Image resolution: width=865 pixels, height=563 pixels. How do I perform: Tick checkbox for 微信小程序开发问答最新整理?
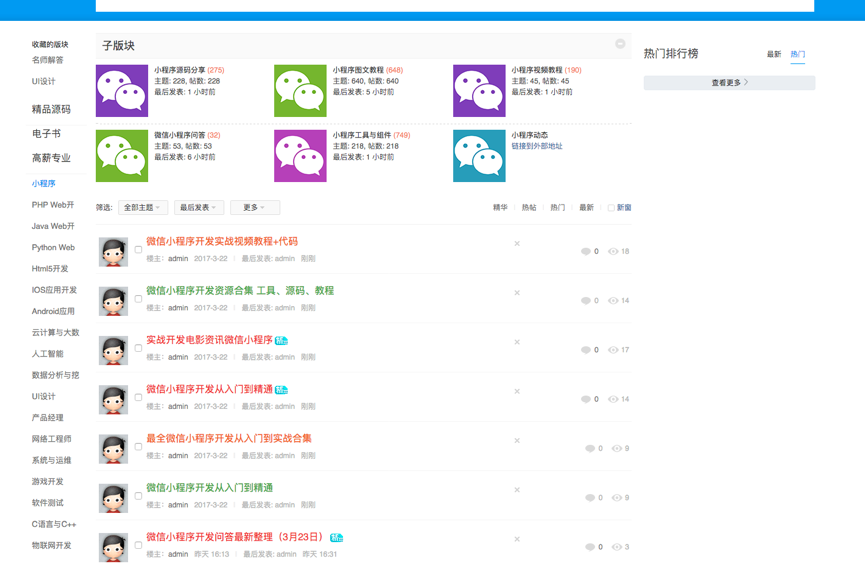138,545
